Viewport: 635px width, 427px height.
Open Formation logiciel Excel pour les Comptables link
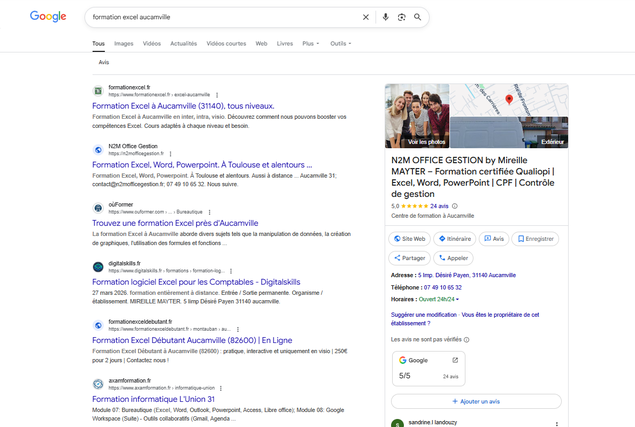coord(196,282)
